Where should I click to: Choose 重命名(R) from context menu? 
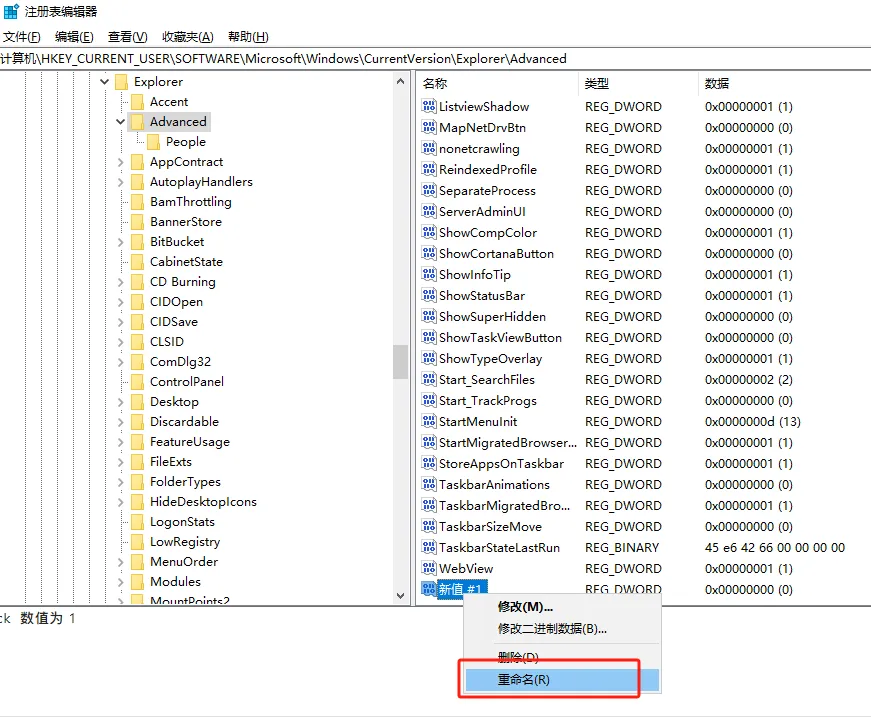click(x=562, y=680)
